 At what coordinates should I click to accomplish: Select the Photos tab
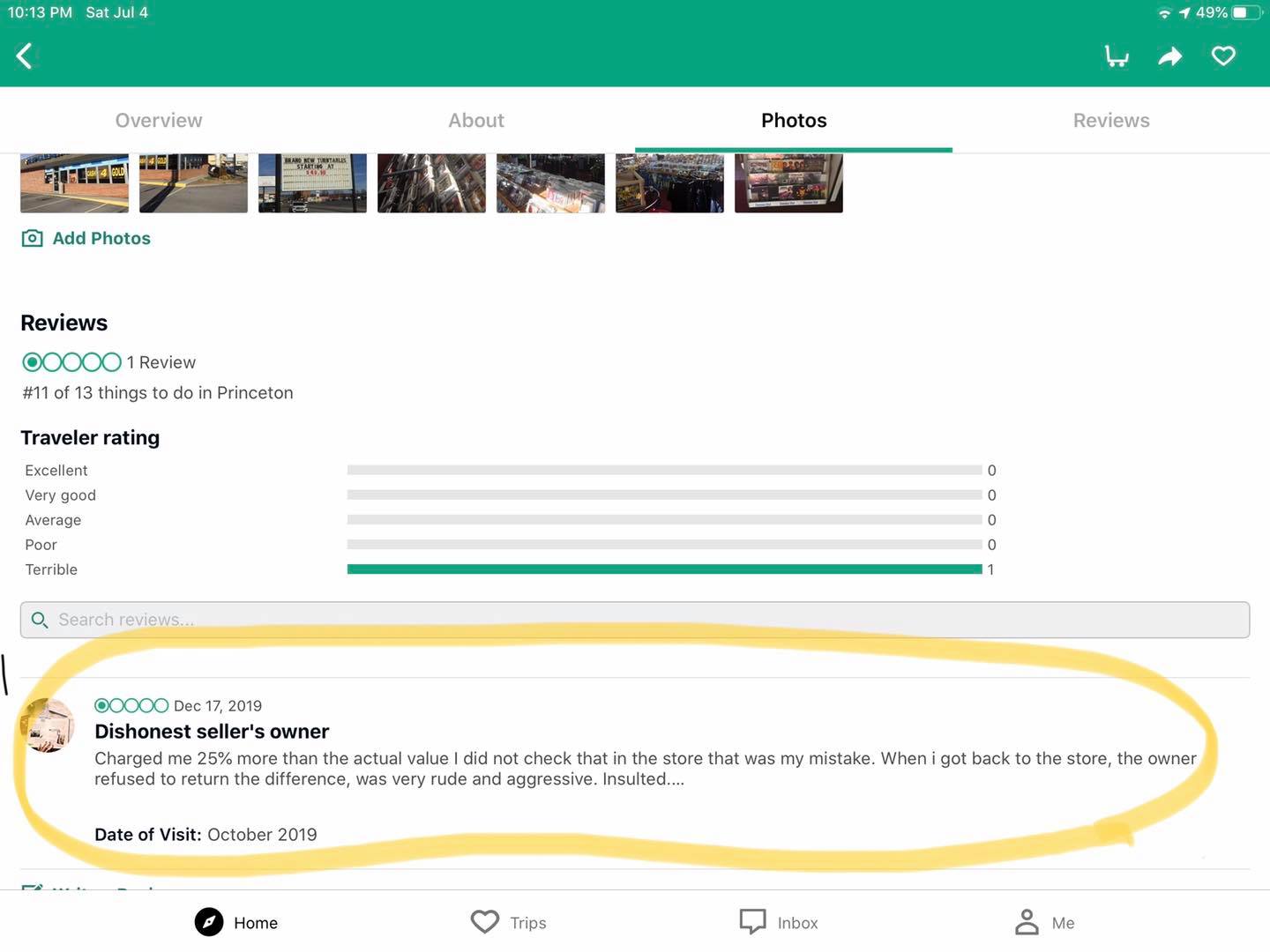point(794,120)
